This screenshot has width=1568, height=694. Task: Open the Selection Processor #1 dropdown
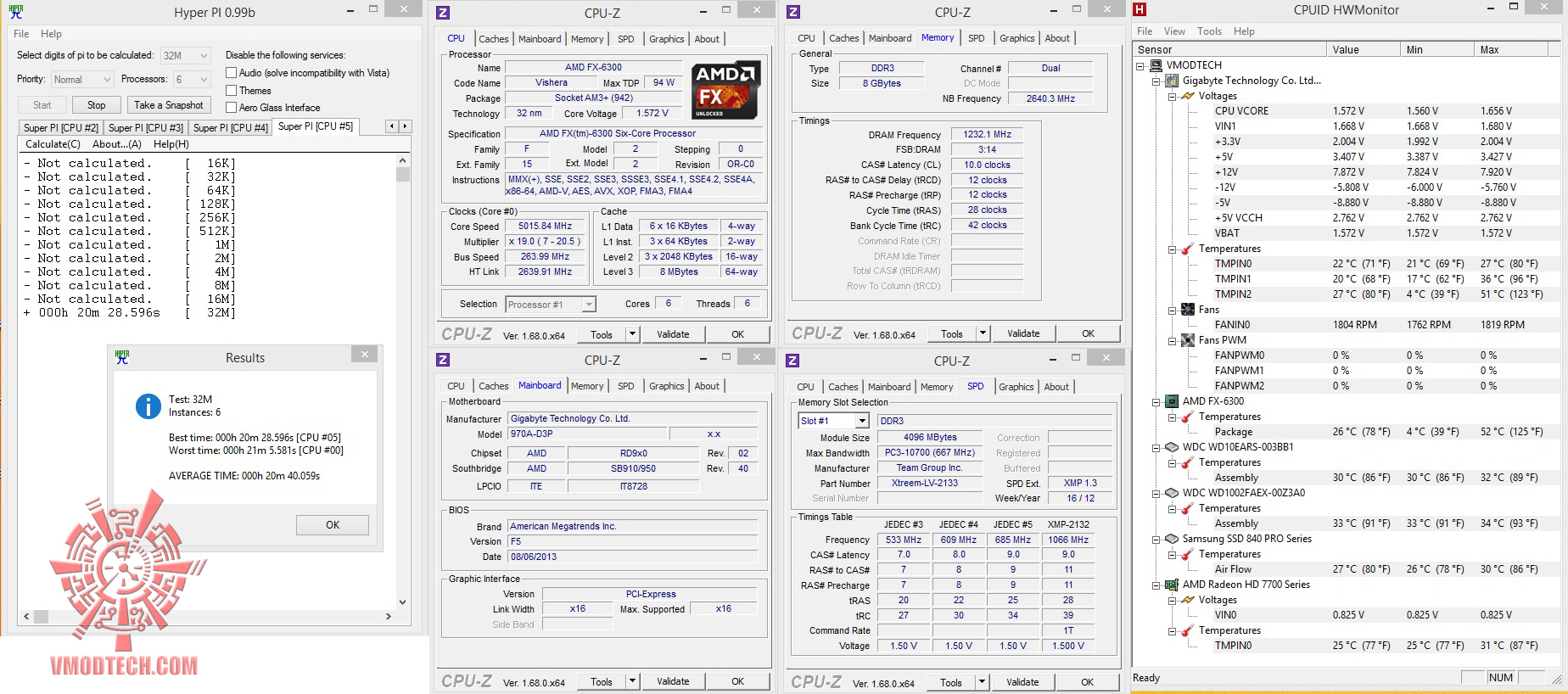[551, 305]
